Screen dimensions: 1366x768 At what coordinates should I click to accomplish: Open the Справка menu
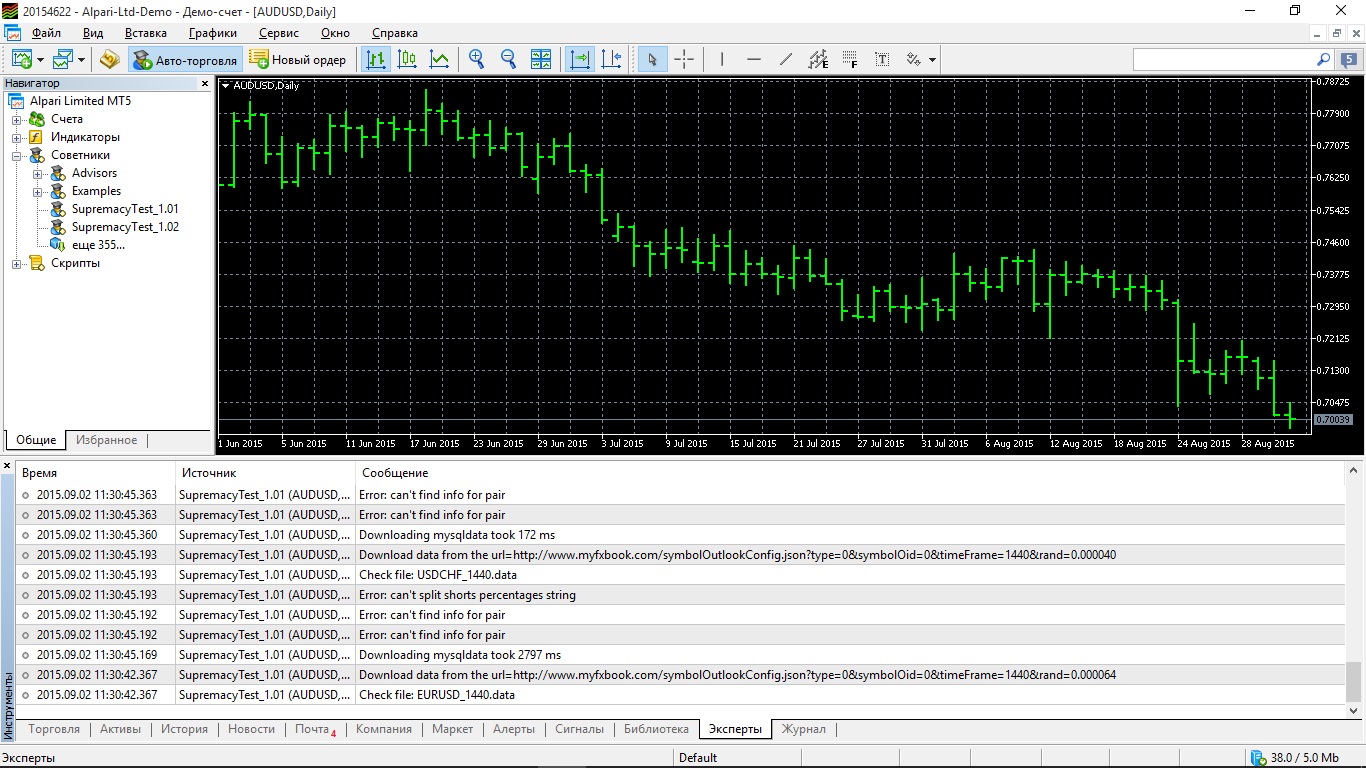pos(394,33)
